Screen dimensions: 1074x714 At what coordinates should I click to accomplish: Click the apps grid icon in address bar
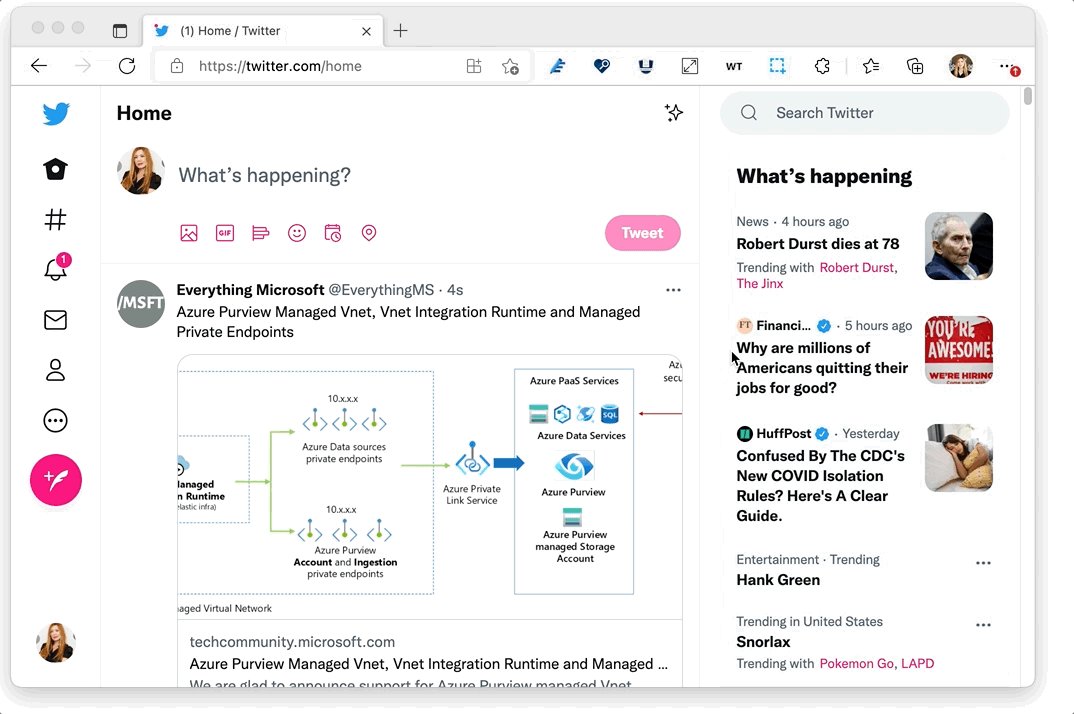[474, 66]
